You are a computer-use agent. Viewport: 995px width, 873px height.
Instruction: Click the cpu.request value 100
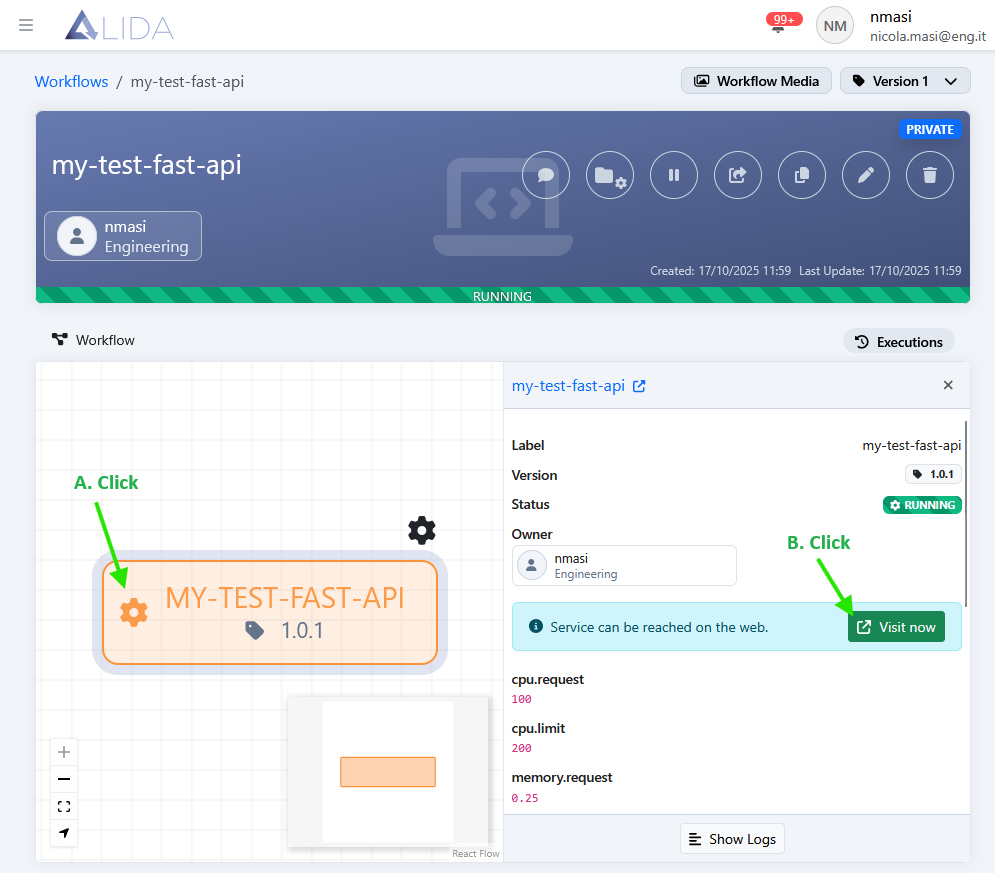[522, 699]
